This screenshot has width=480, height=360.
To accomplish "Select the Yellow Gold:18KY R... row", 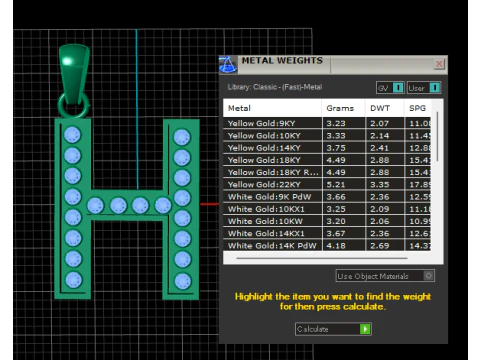I will pos(327,172).
